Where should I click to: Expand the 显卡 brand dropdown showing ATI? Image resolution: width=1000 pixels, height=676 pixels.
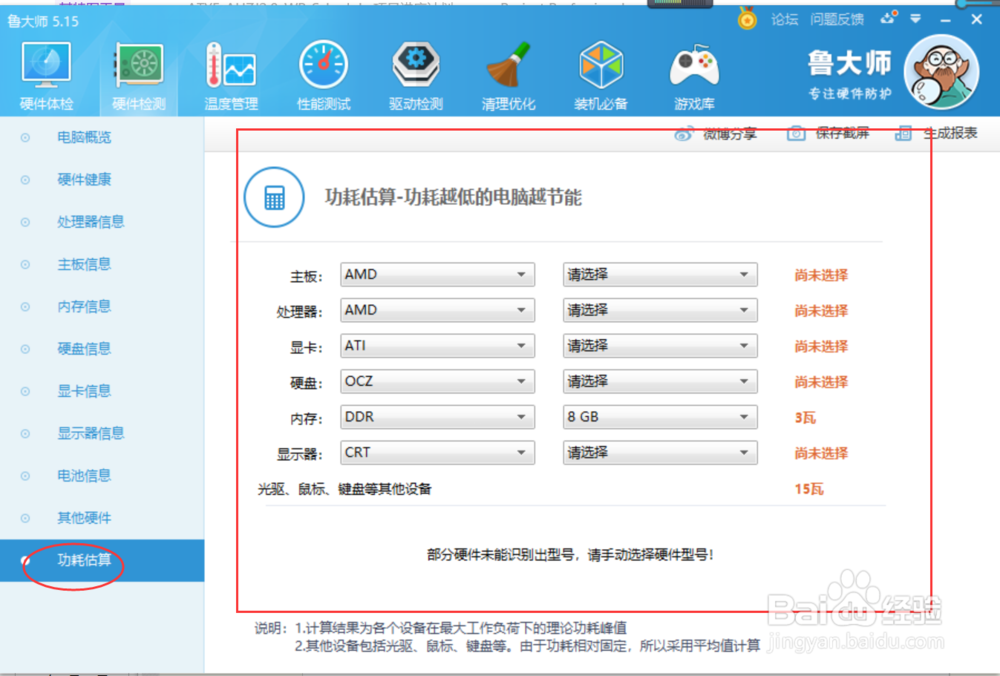click(x=438, y=346)
